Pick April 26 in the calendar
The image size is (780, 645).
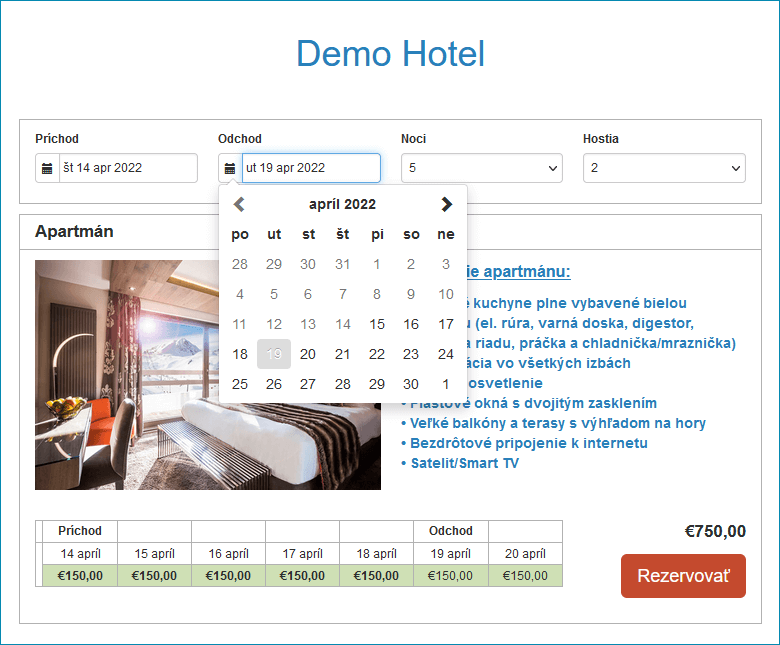[274, 384]
